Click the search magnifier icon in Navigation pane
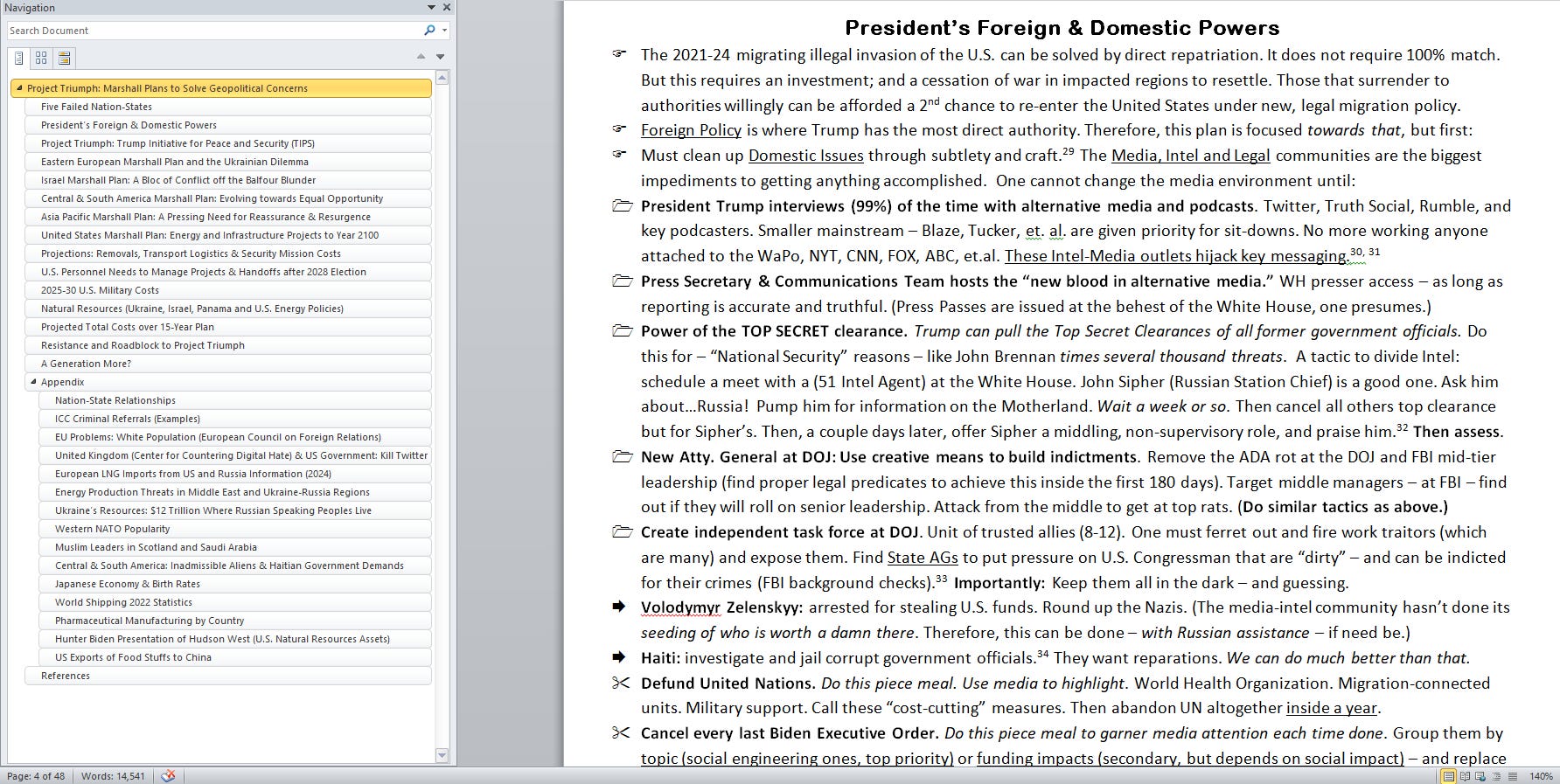The width and height of the screenshot is (1560, 784). [428, 31]
